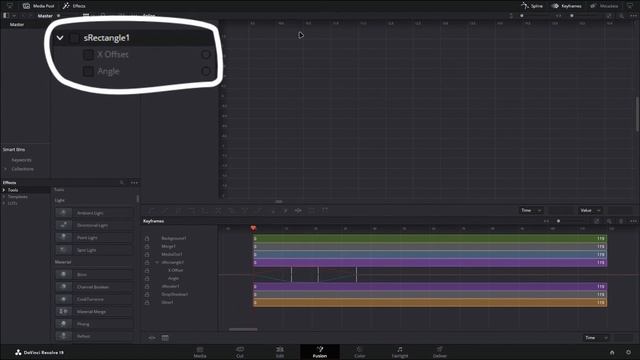640x360 pixels.
Task: Click the red playhead marker
Action: point(253,228)
